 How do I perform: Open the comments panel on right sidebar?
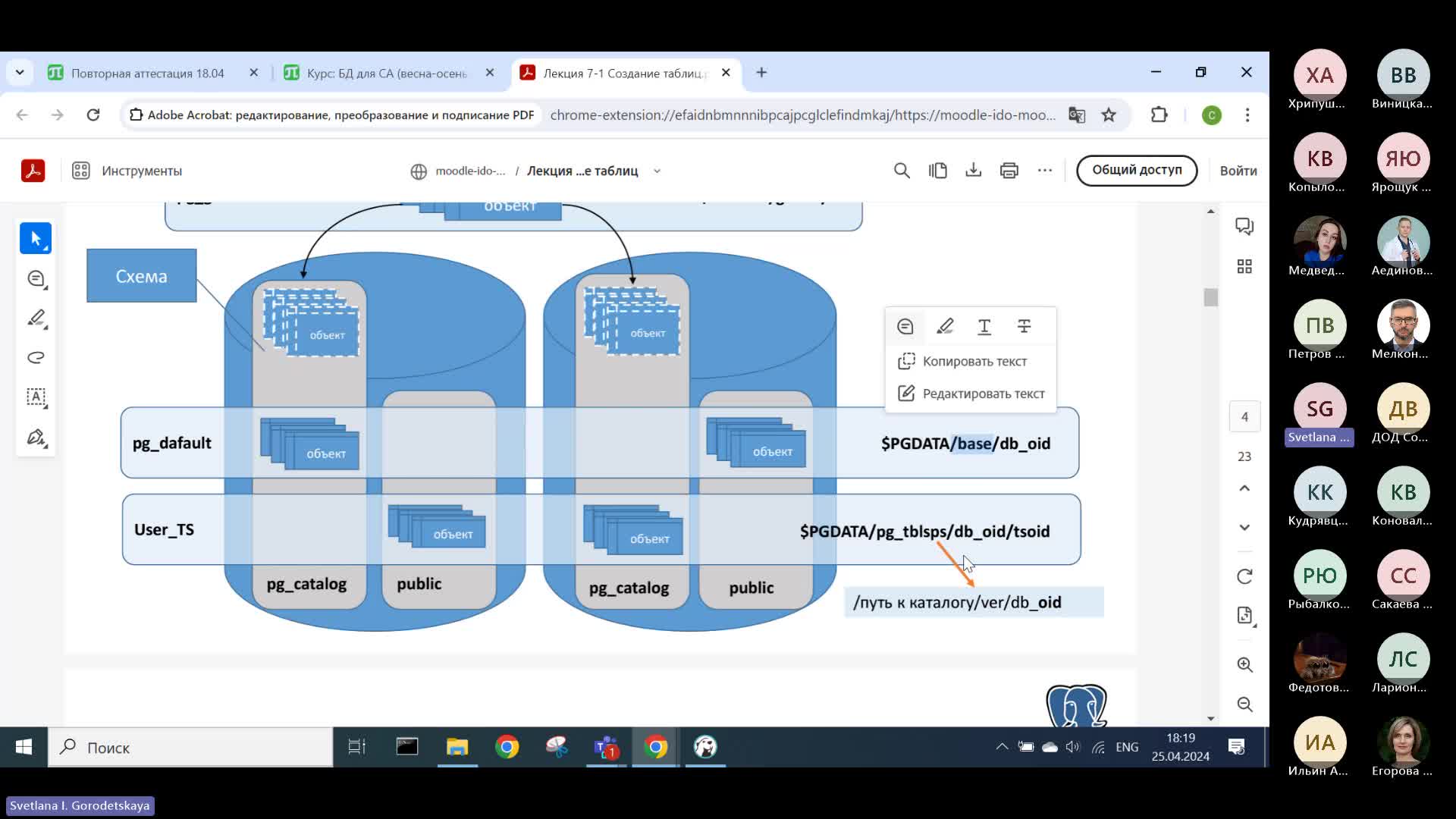[x=1244, y=226]
